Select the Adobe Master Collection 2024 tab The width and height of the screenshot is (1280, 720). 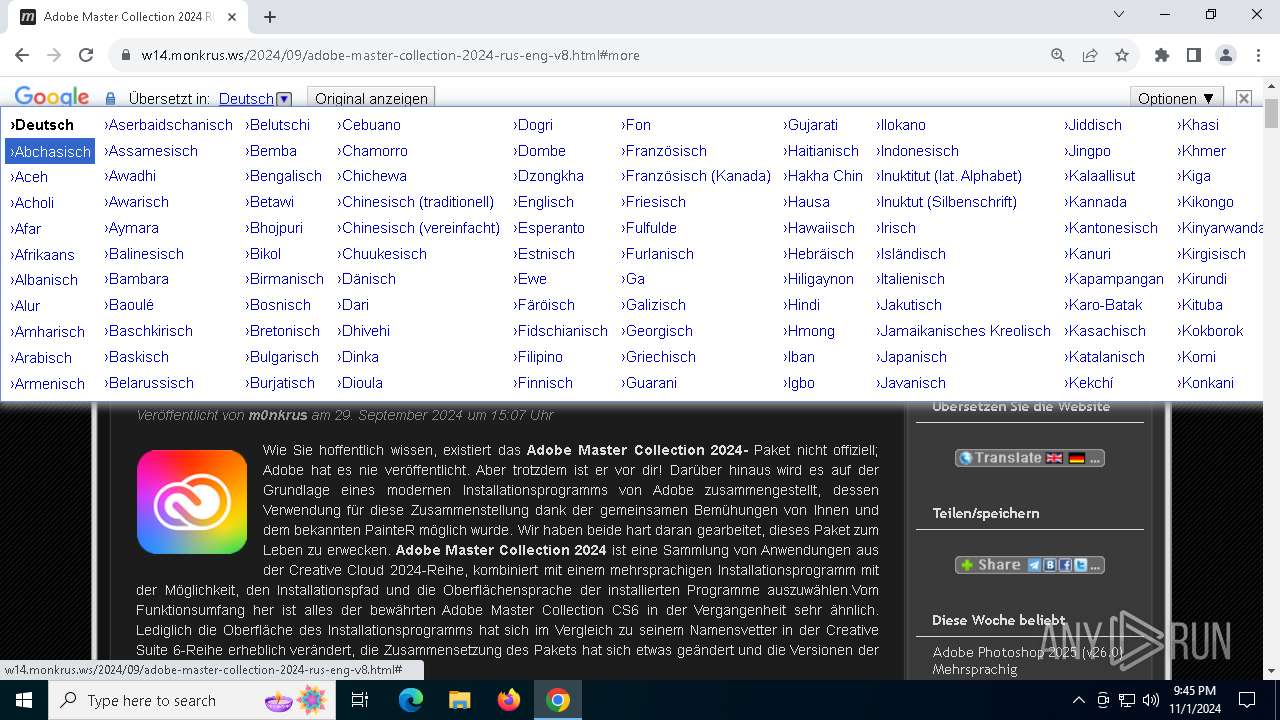128,17
